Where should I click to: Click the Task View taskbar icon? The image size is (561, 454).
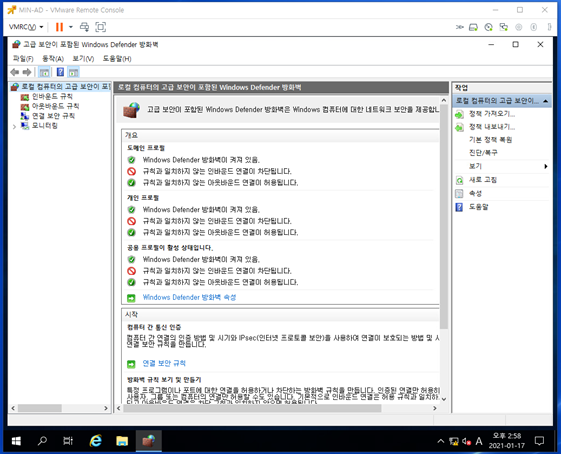pyautogui.click(x=68, y=441)
